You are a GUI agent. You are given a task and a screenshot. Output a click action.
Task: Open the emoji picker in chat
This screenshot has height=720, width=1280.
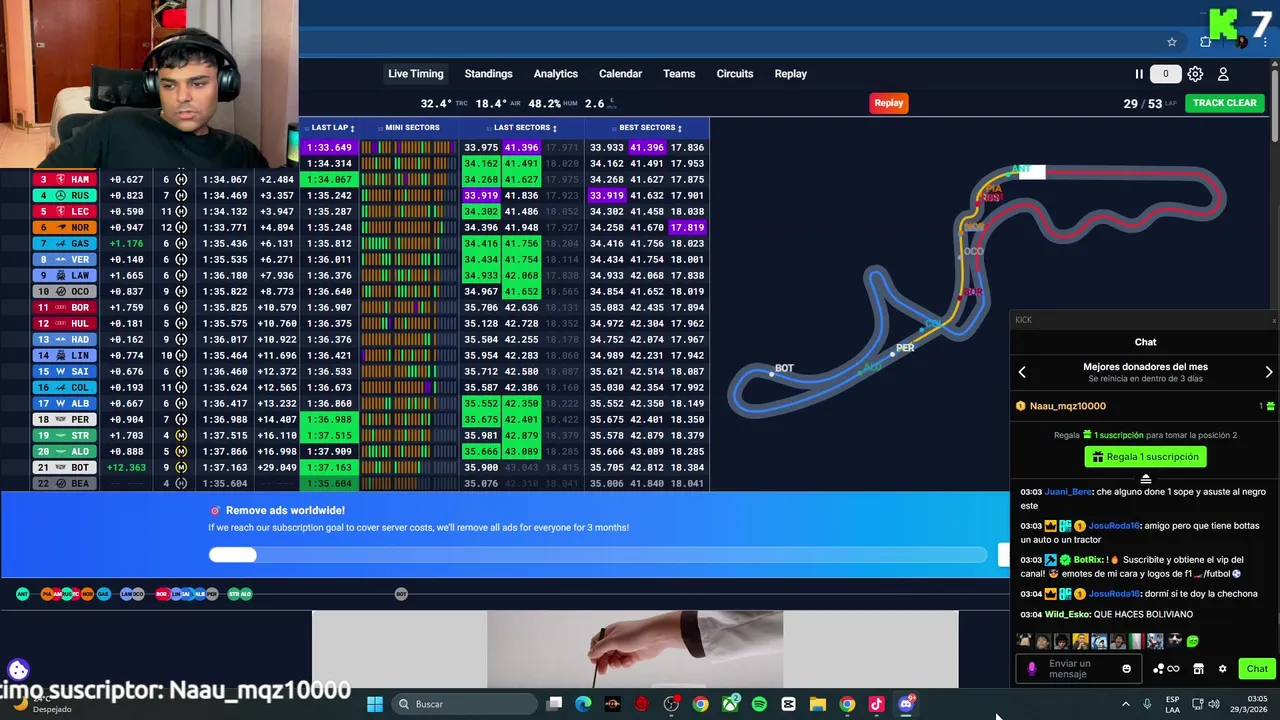[1126, 668]
